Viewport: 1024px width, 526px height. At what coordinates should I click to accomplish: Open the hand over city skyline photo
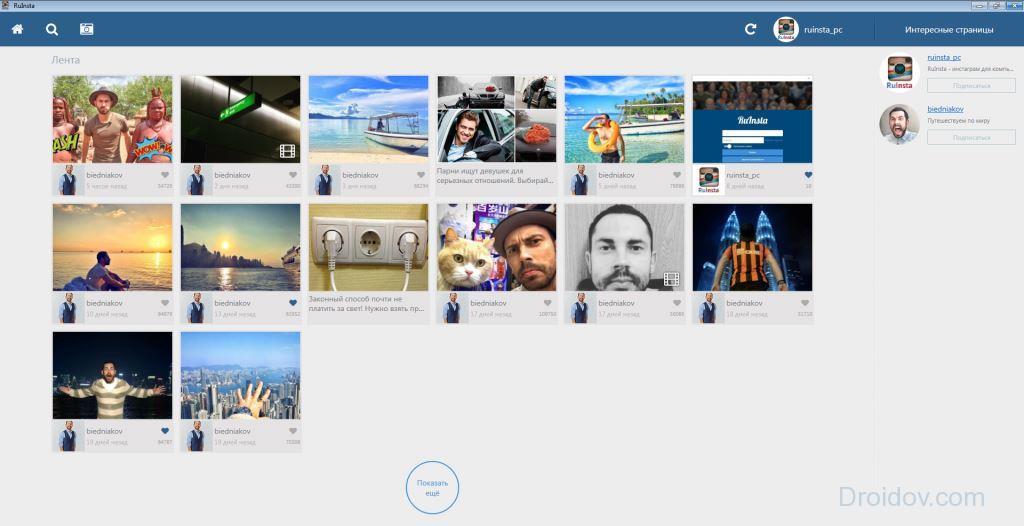click(x=240, y=375)
